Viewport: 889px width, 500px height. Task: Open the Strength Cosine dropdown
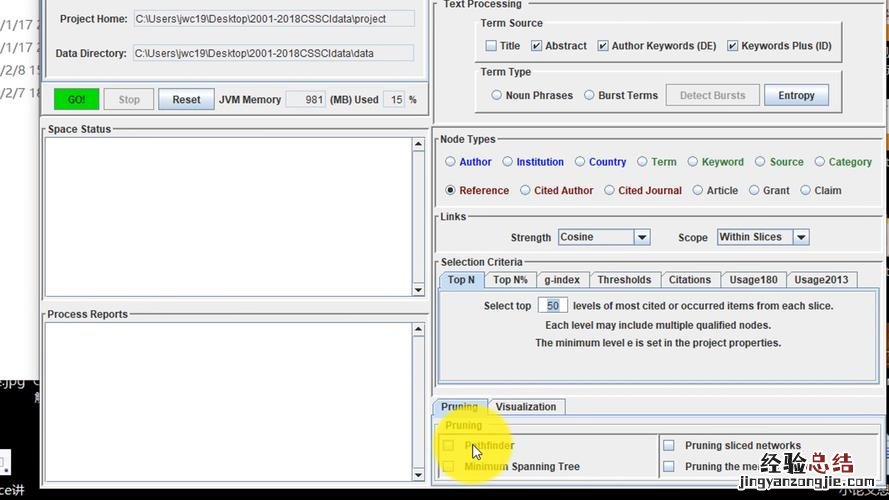click(x=642, y=238)
